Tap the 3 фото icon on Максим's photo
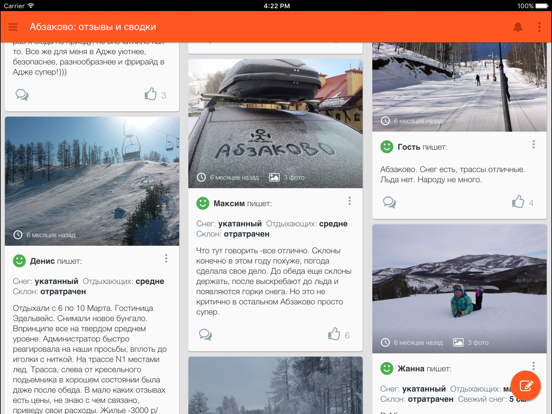552x414 pixels. coord(274,177)
